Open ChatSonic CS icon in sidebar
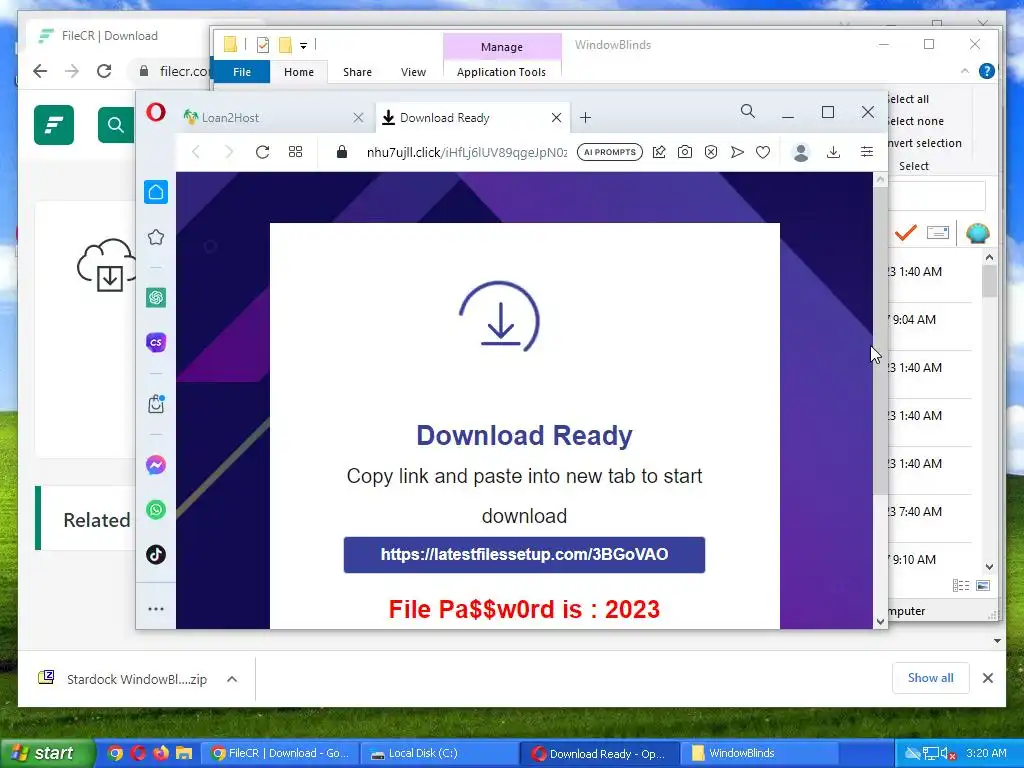The width and height of the screenshot is (1024, 768). pos(155,342)
